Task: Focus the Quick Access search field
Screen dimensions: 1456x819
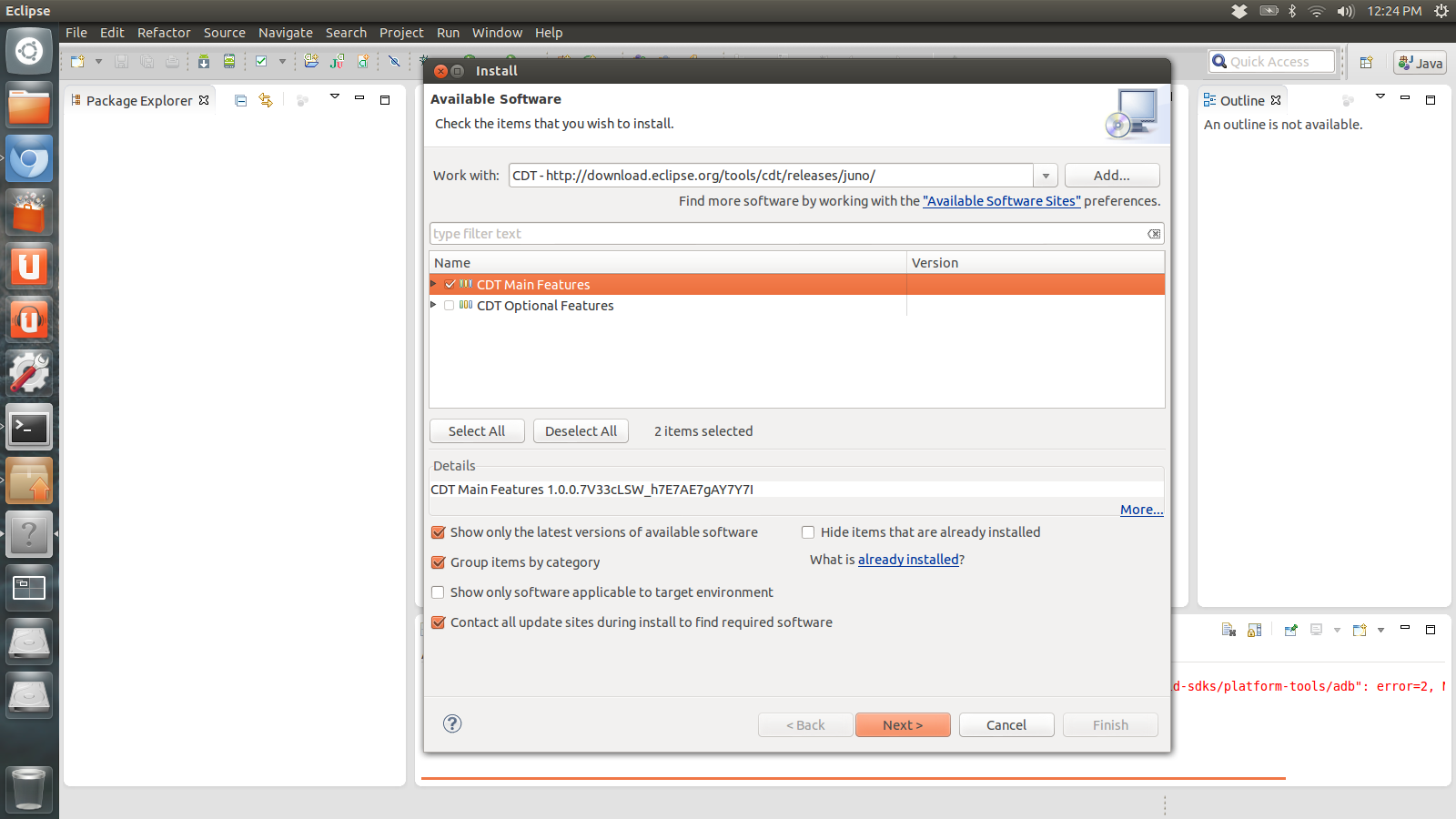Action: tap(1271, 62)
